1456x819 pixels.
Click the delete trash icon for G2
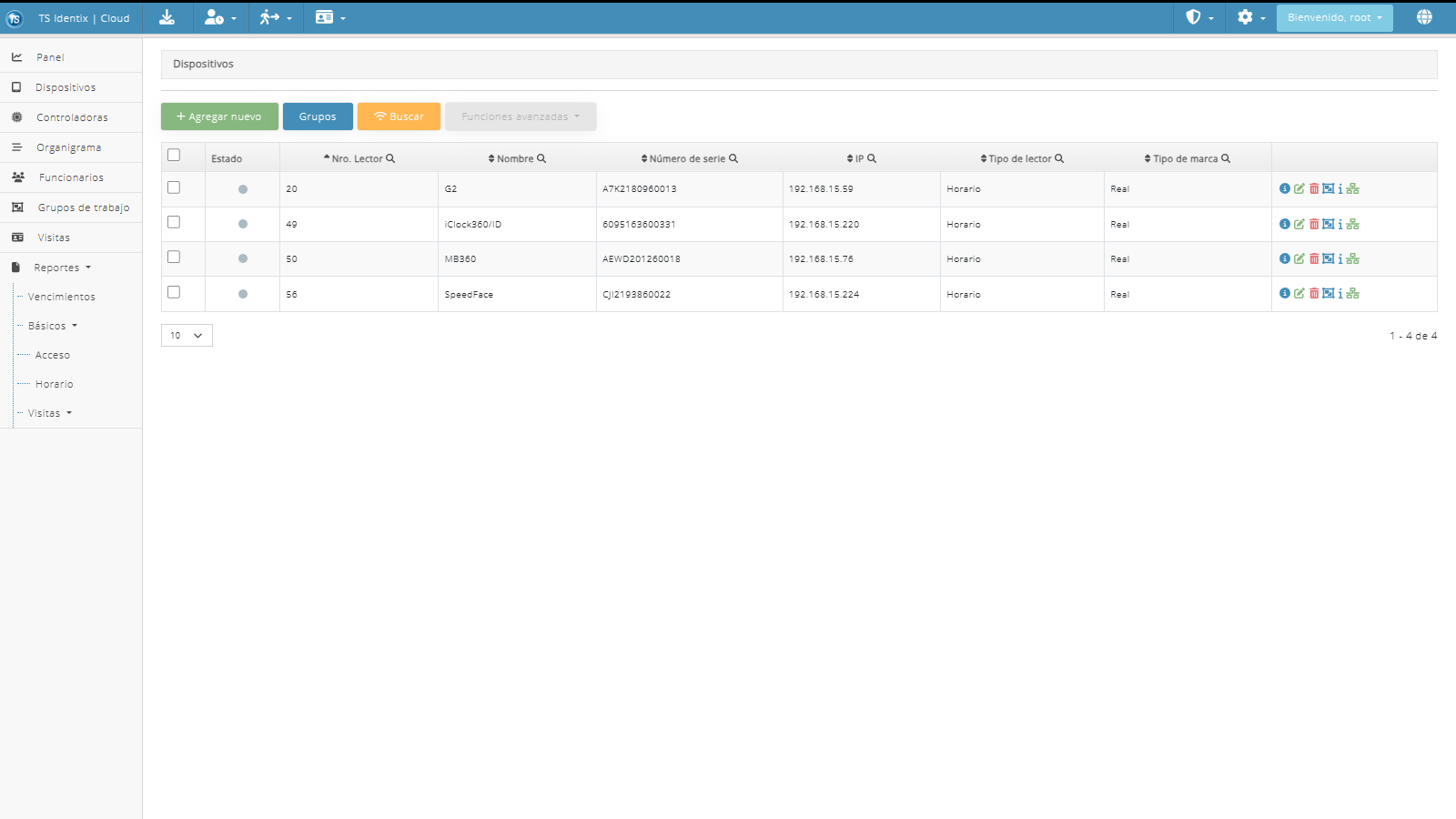(1314, 188)
